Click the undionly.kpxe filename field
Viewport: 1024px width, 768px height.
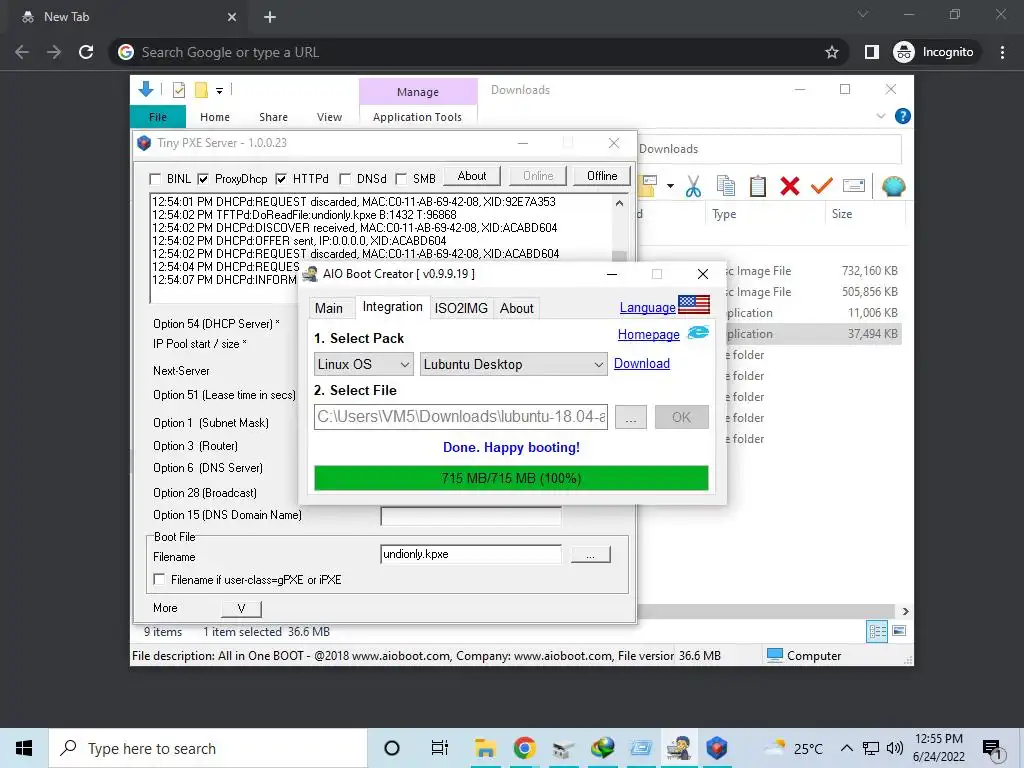coord(471,554)
